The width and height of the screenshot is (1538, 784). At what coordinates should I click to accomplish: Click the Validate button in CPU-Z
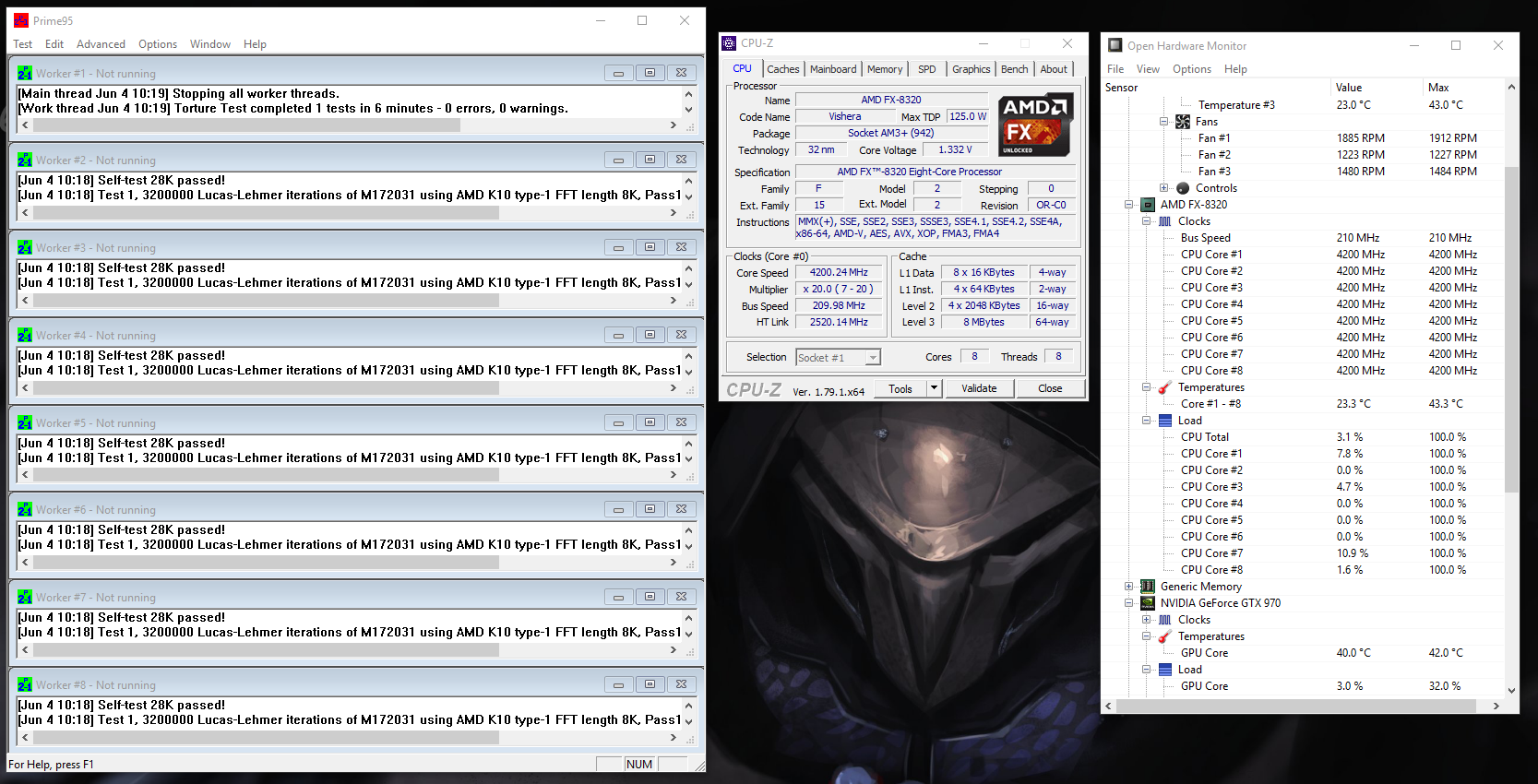click(x=979, y=388)
